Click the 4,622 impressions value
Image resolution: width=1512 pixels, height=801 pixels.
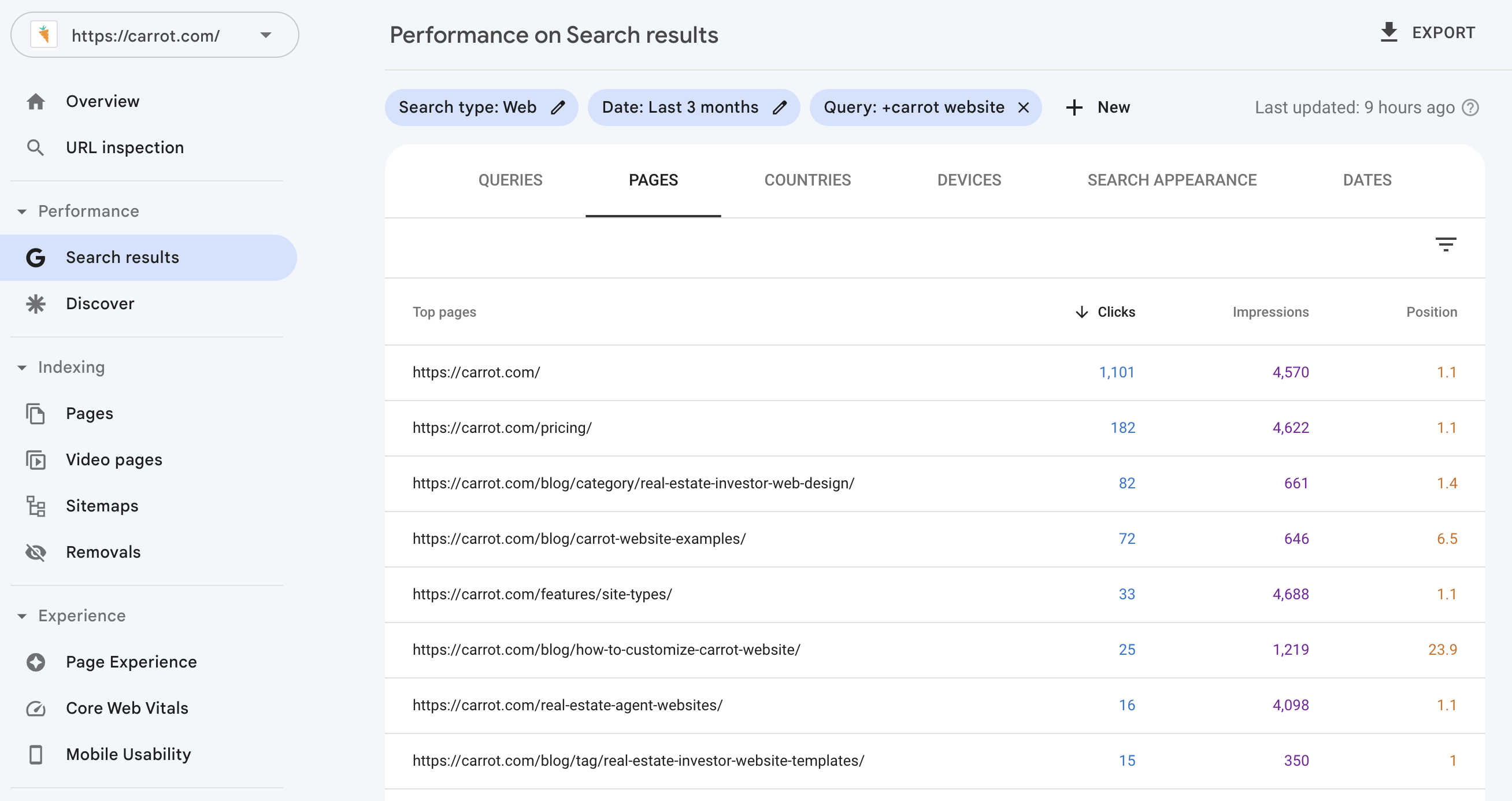point(1290,428)
